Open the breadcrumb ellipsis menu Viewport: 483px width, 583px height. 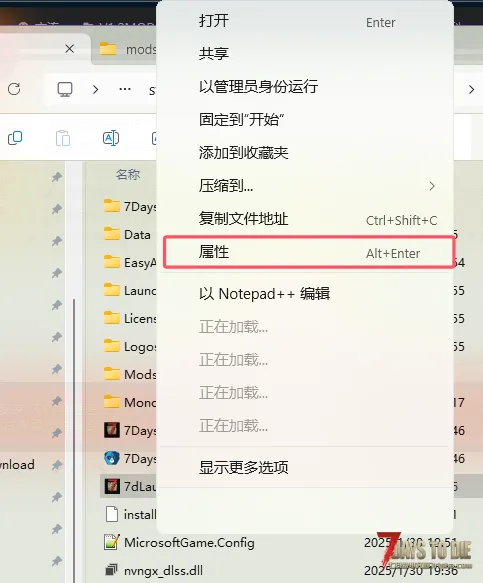(x=125, y=89)
